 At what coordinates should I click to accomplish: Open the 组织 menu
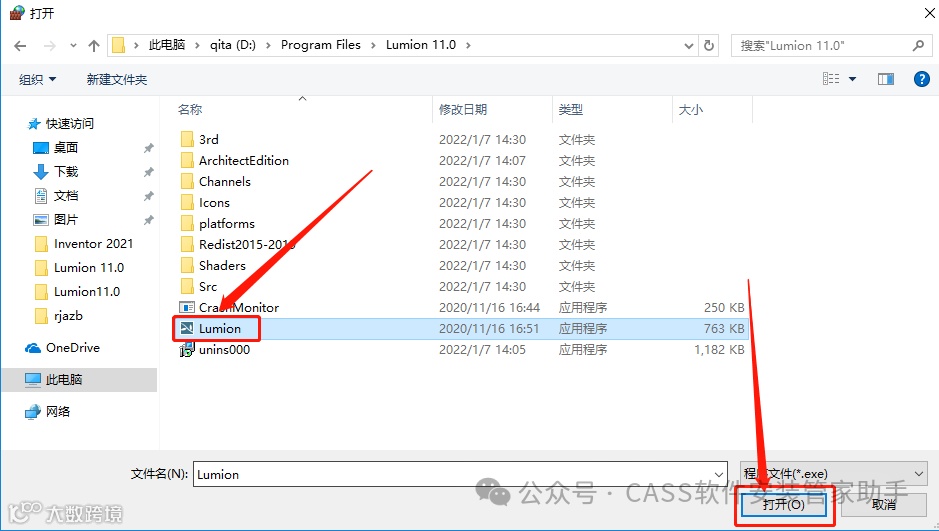click(37, 80)
